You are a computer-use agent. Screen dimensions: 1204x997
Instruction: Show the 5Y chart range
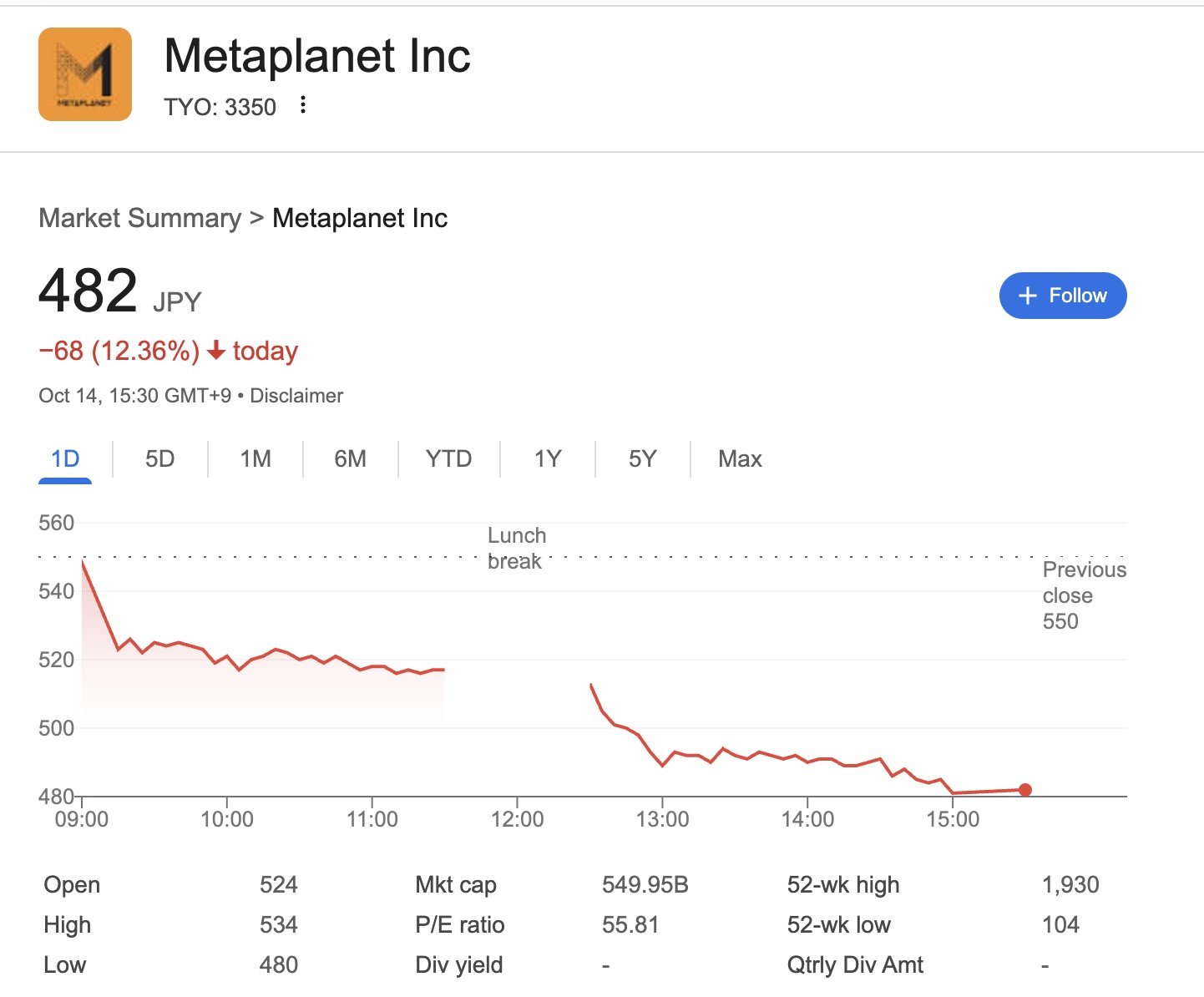click(642, 458)
